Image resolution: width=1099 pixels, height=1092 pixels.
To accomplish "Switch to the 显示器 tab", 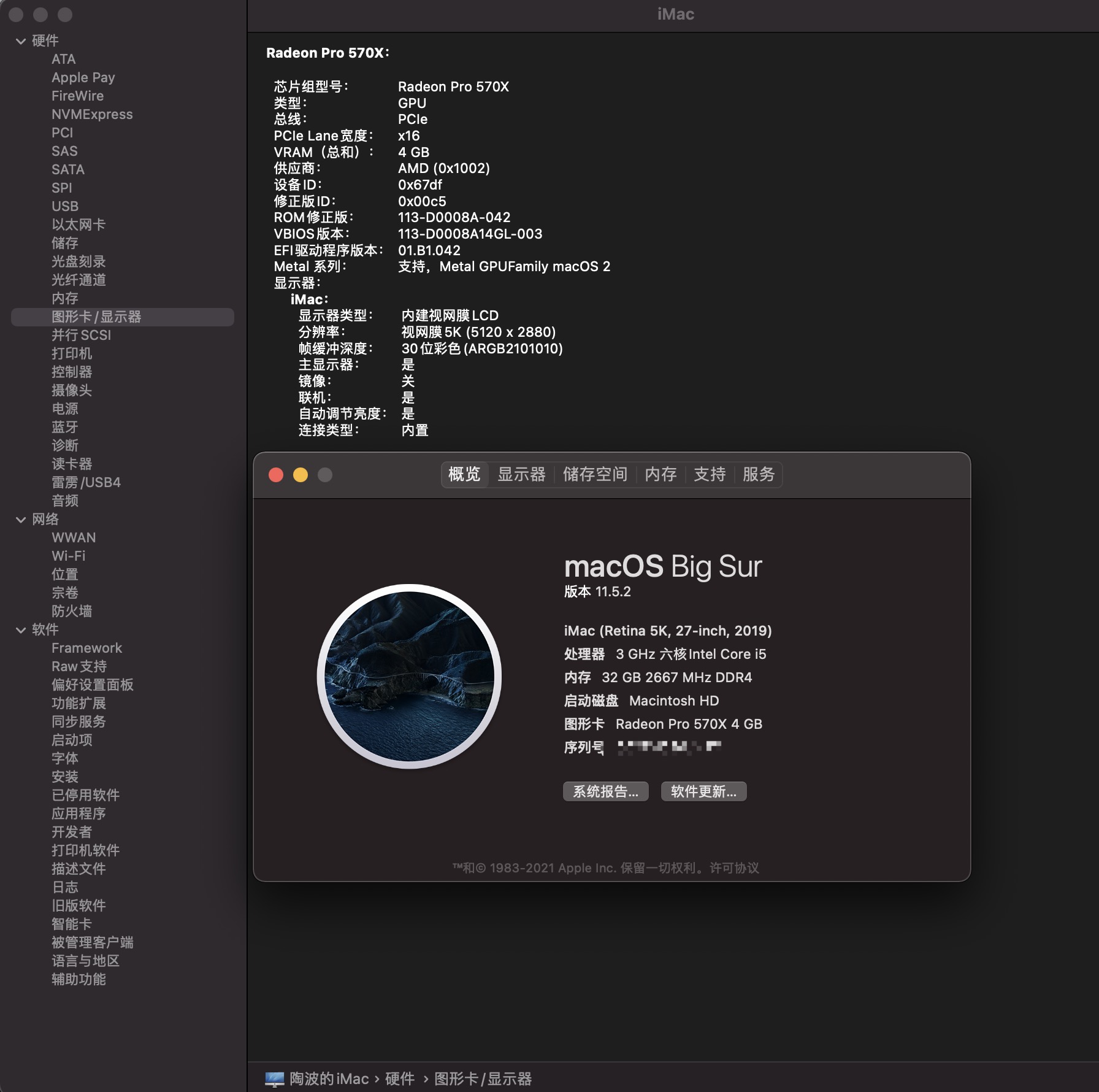I will (x=522, y=474).
